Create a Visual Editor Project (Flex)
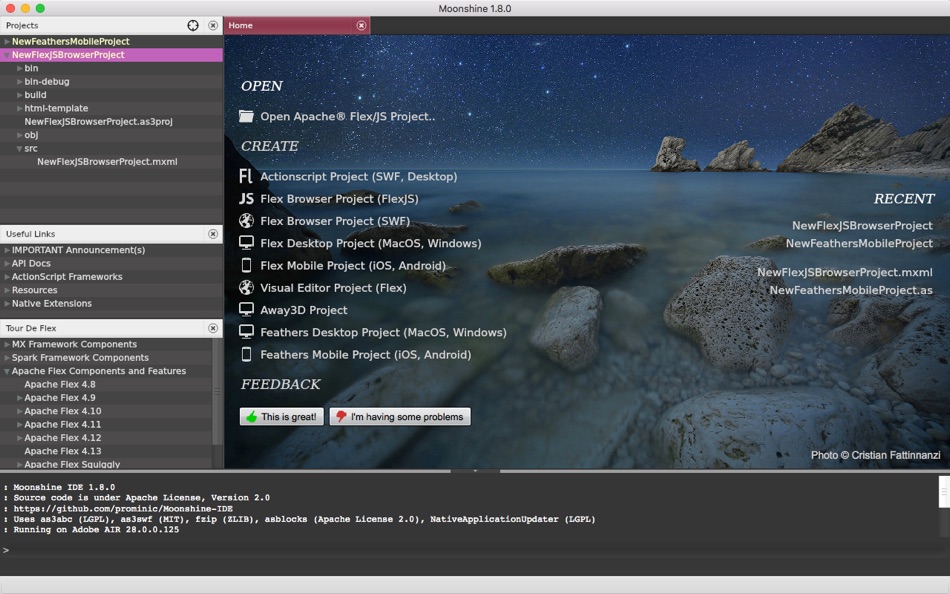The image size is (950, 594). point(333,288)
